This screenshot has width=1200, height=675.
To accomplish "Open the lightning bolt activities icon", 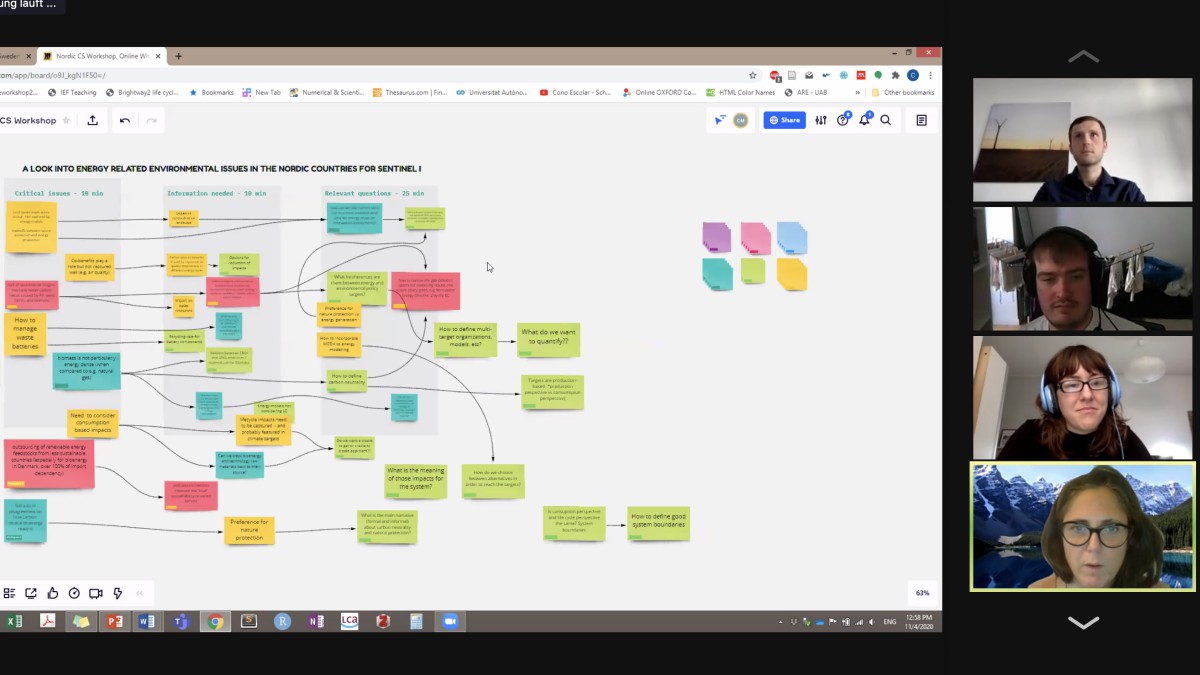I will [x=118, y=593].
